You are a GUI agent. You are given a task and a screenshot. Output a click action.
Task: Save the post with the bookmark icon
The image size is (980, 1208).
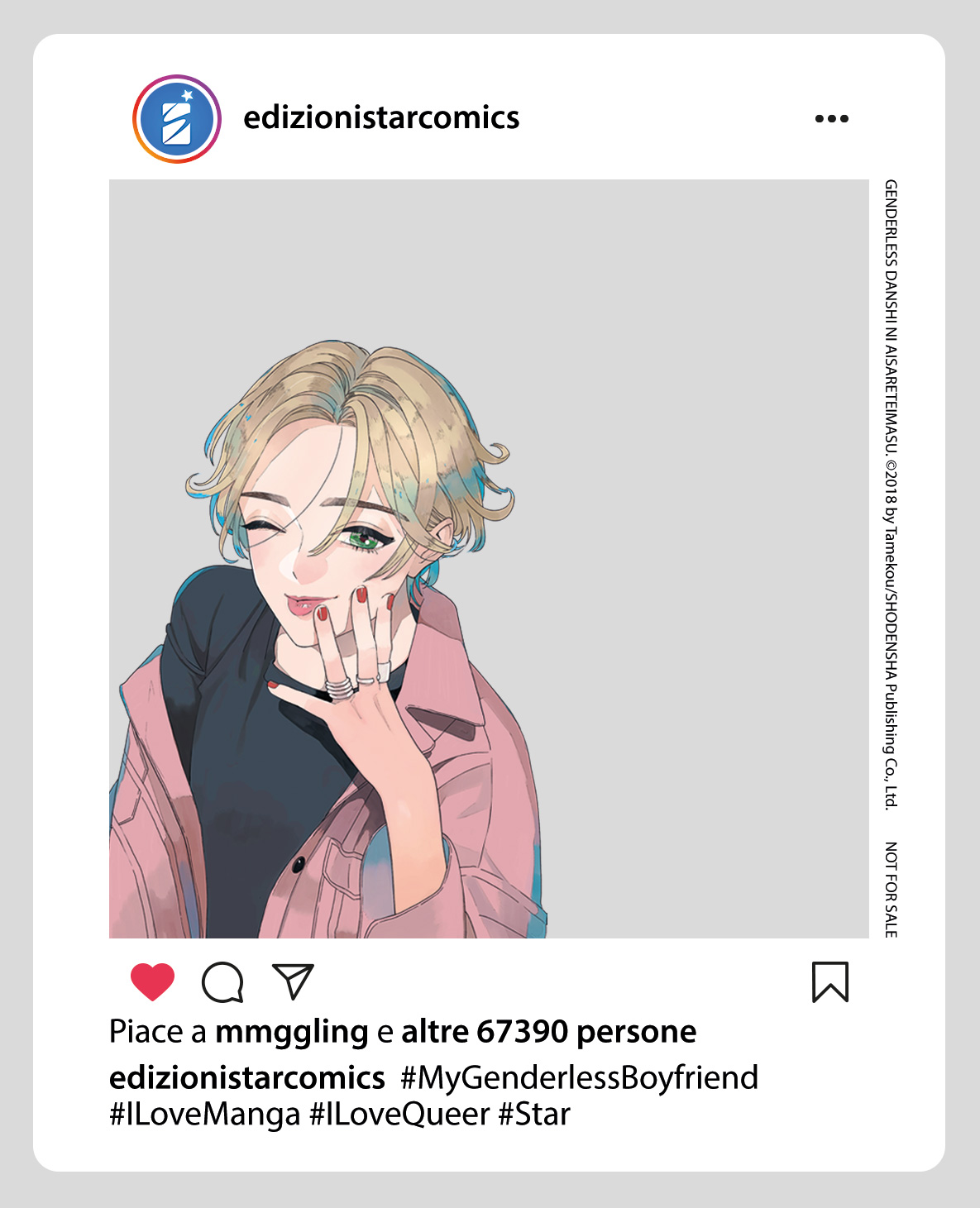point(830,981)
